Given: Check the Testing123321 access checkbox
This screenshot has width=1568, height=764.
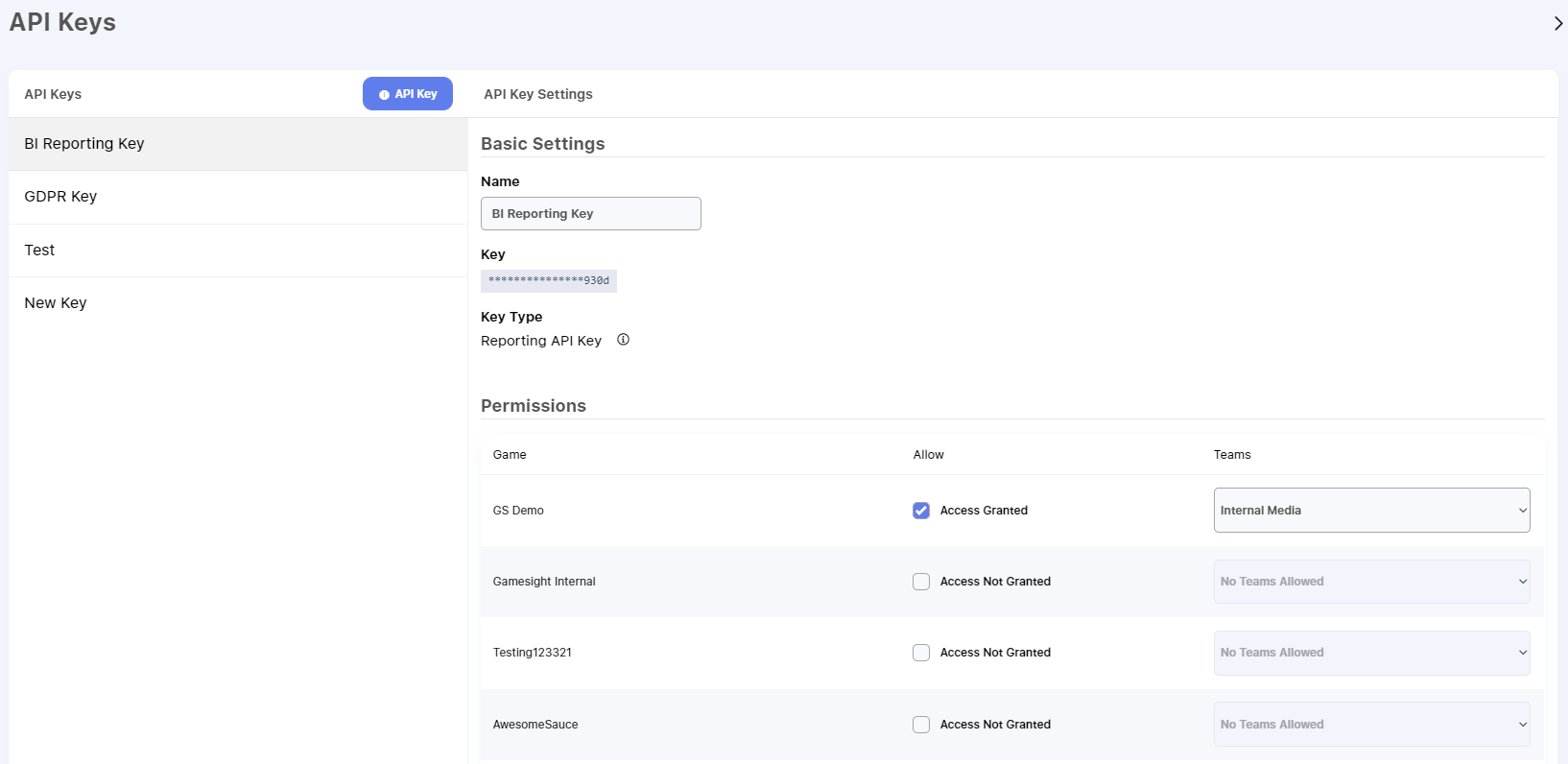Looking at the screenshot, I should pos(921,653).
